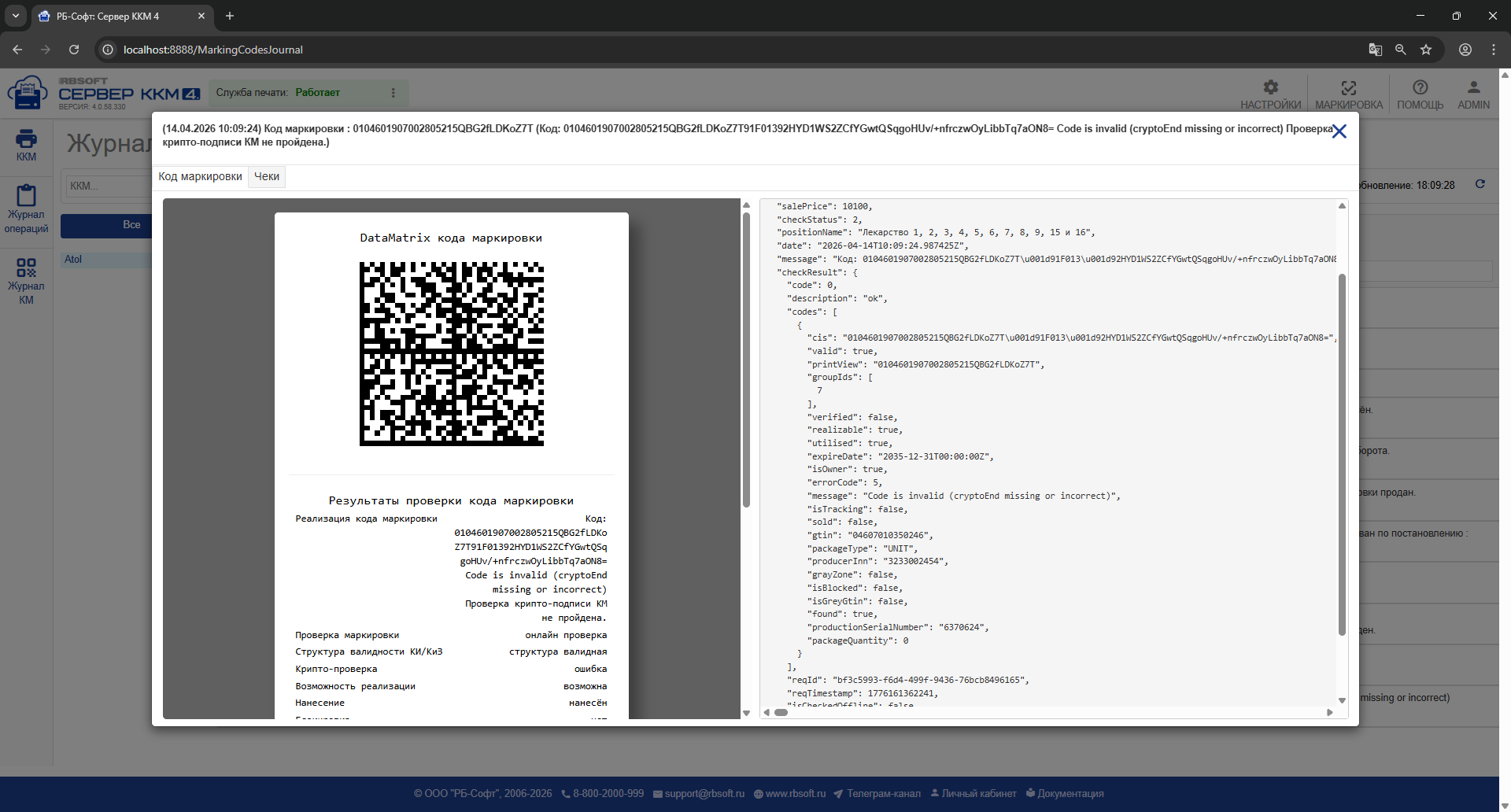1511x812 pixels.
Task: Open the tab search dropdown arrow
Action: pos(16,16)
